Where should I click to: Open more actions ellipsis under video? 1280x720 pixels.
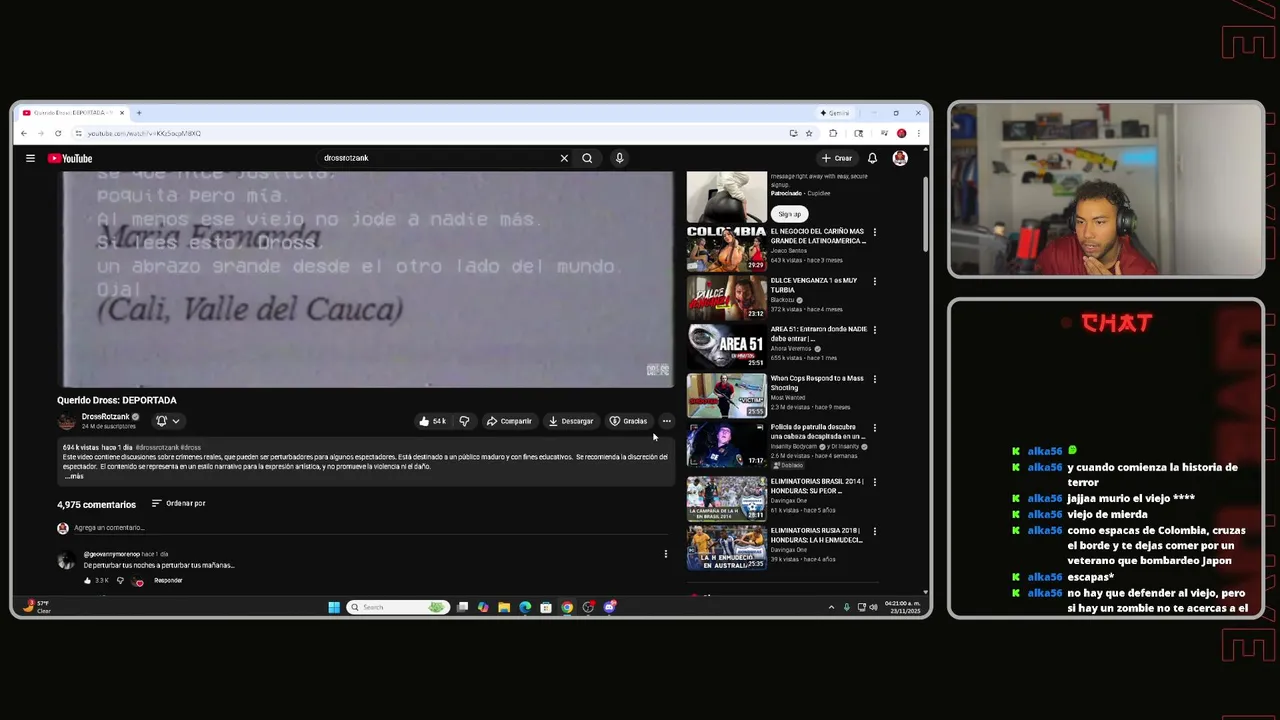tap(667, 421)
